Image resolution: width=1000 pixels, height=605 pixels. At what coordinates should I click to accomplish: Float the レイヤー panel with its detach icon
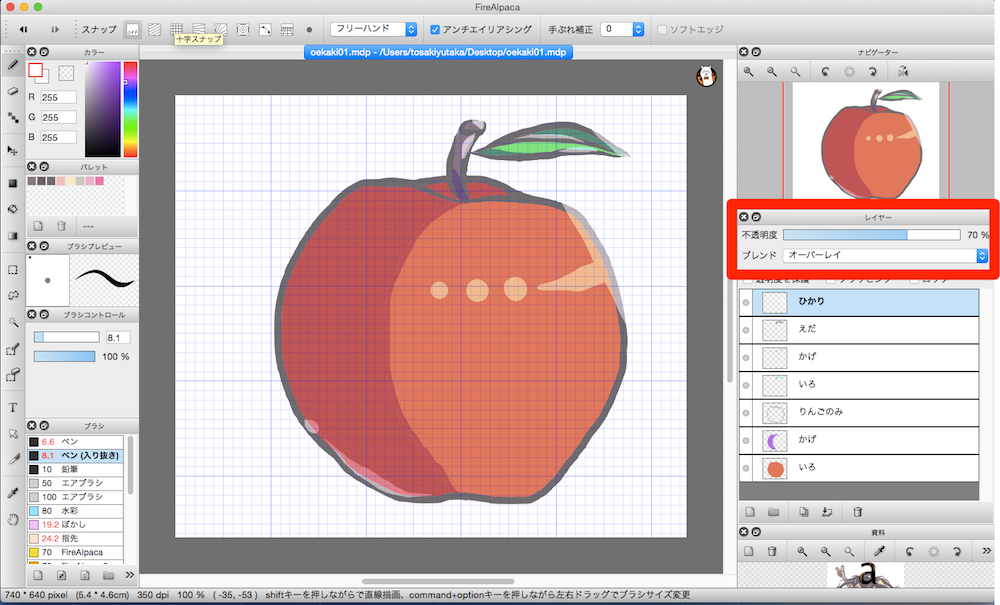point(756,217)
